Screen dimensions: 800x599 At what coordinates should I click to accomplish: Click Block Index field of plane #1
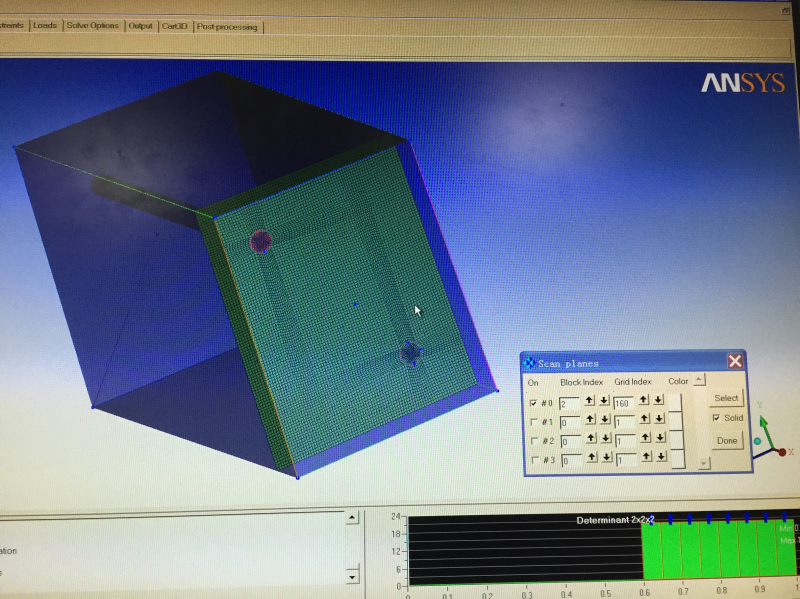pyautogui.click(x=570, y=422)
